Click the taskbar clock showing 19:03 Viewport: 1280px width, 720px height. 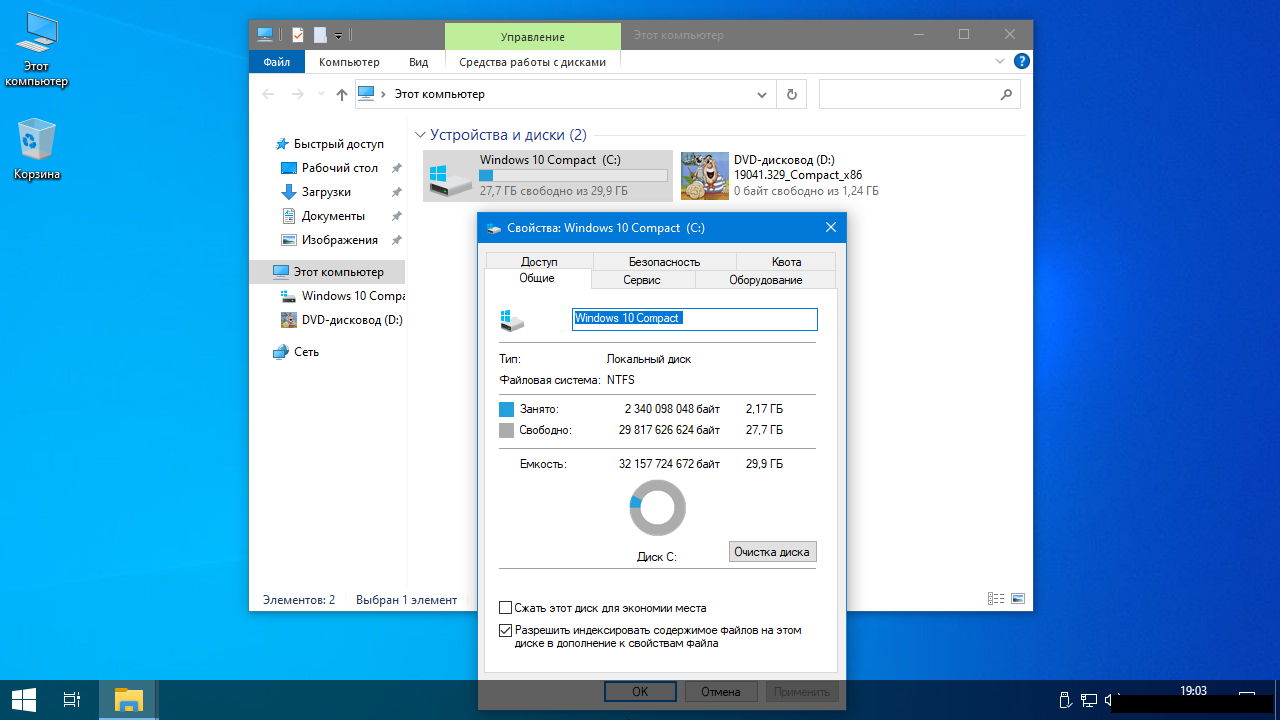1193,691
